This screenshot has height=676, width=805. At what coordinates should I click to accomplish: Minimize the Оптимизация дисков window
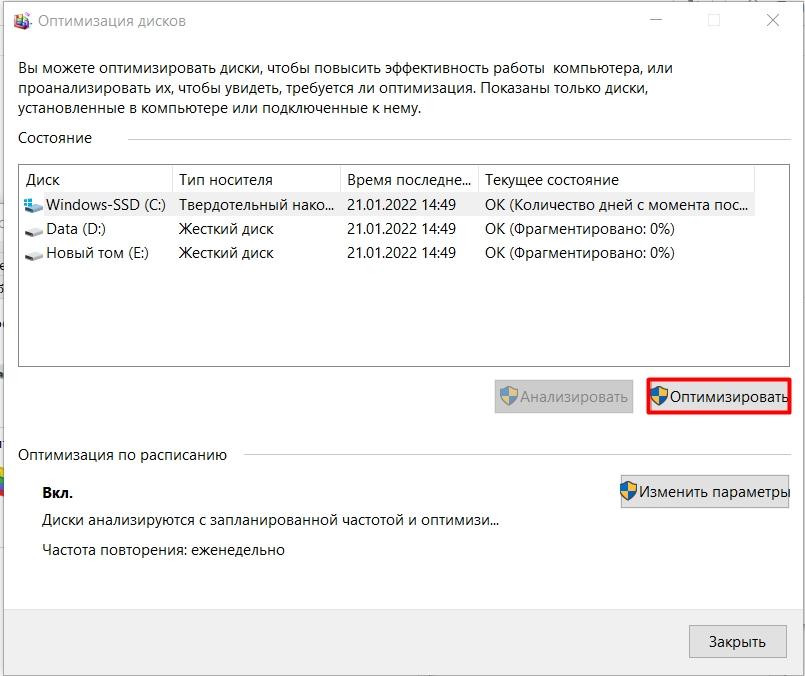point(656,21)
